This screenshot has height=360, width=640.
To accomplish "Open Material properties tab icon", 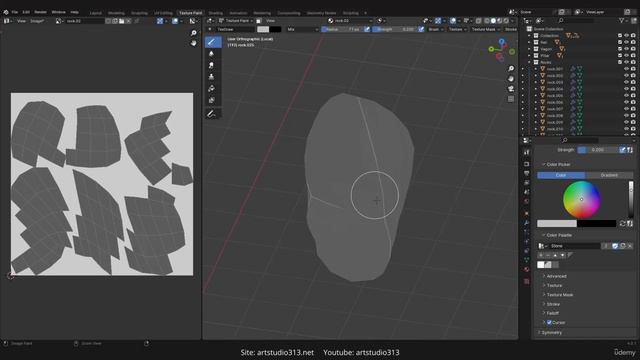I will (527, 269).
